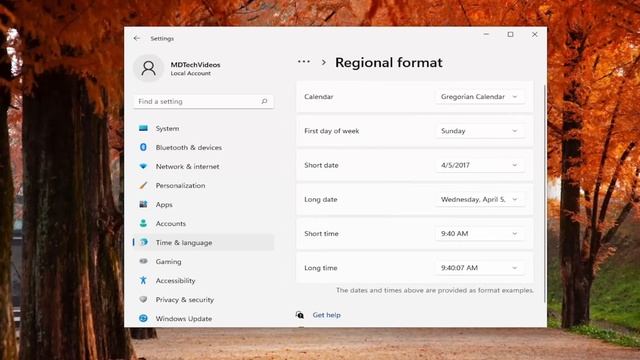The image size is (640, 360).
Task: Click the Network & internet wifi icon
Action: click(x=143, y=166)
